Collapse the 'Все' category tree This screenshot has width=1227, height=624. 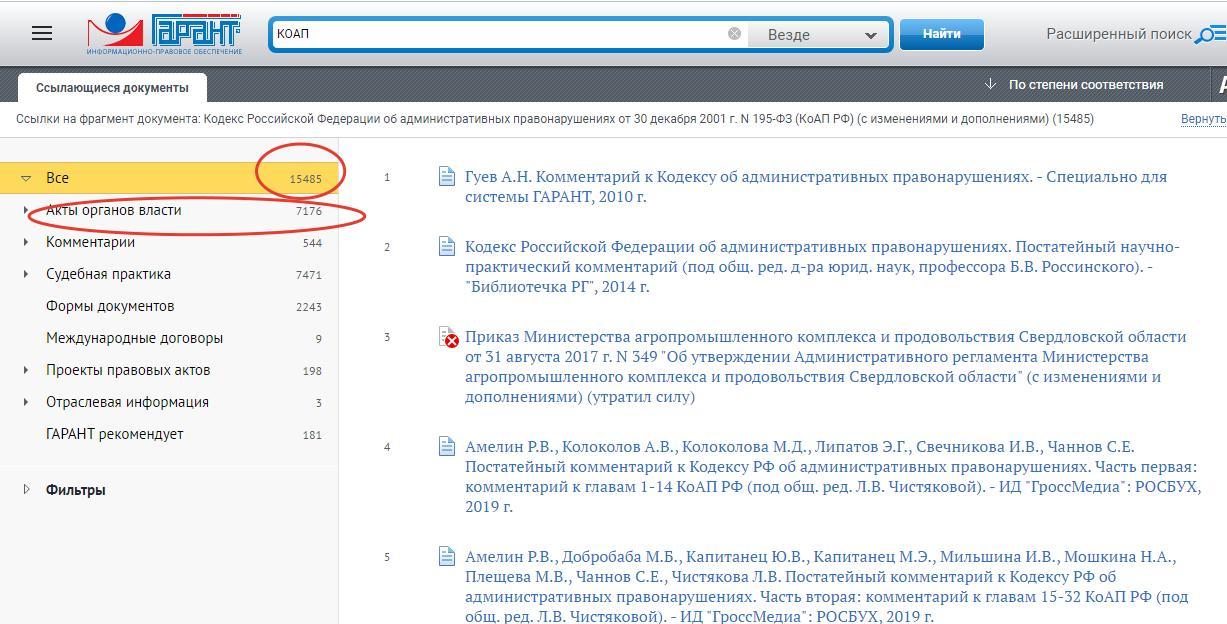click(x=26, y=179)
